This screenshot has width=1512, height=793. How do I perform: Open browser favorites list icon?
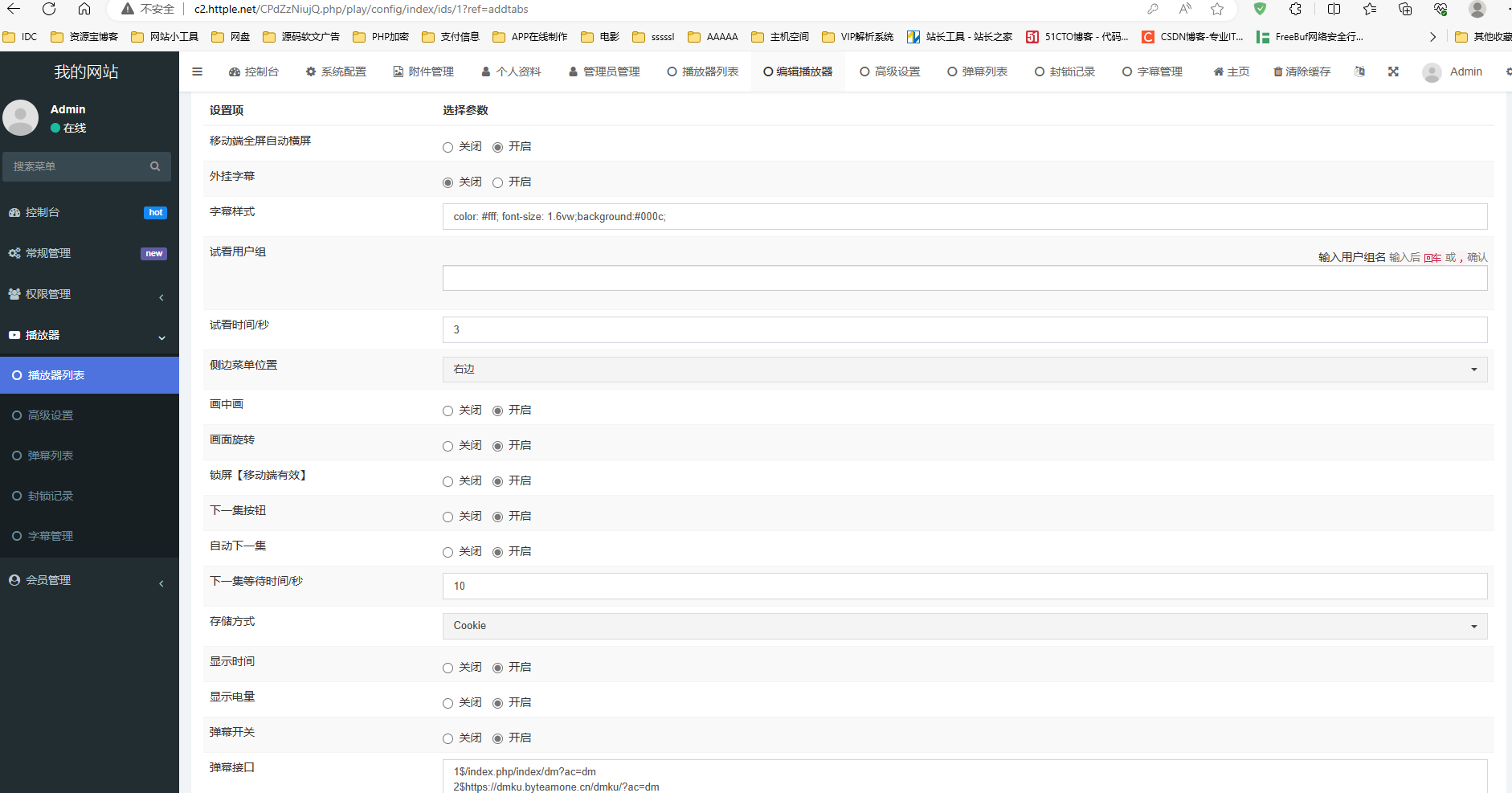coord(1370,9)
